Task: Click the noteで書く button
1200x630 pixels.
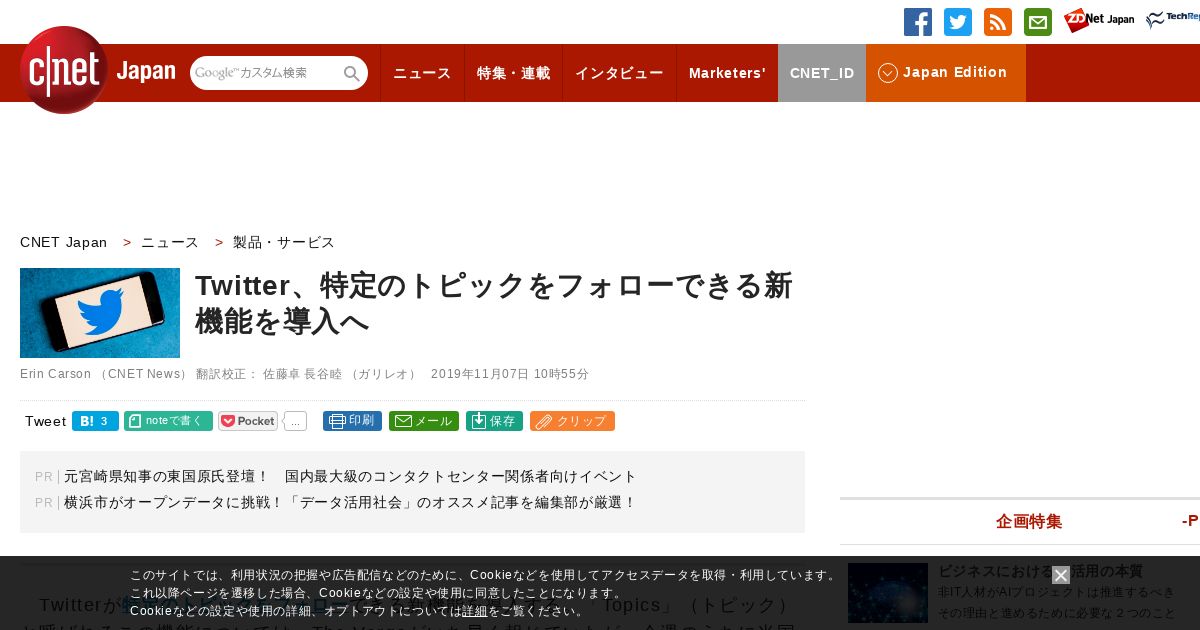Action: (x=168, y=421)
